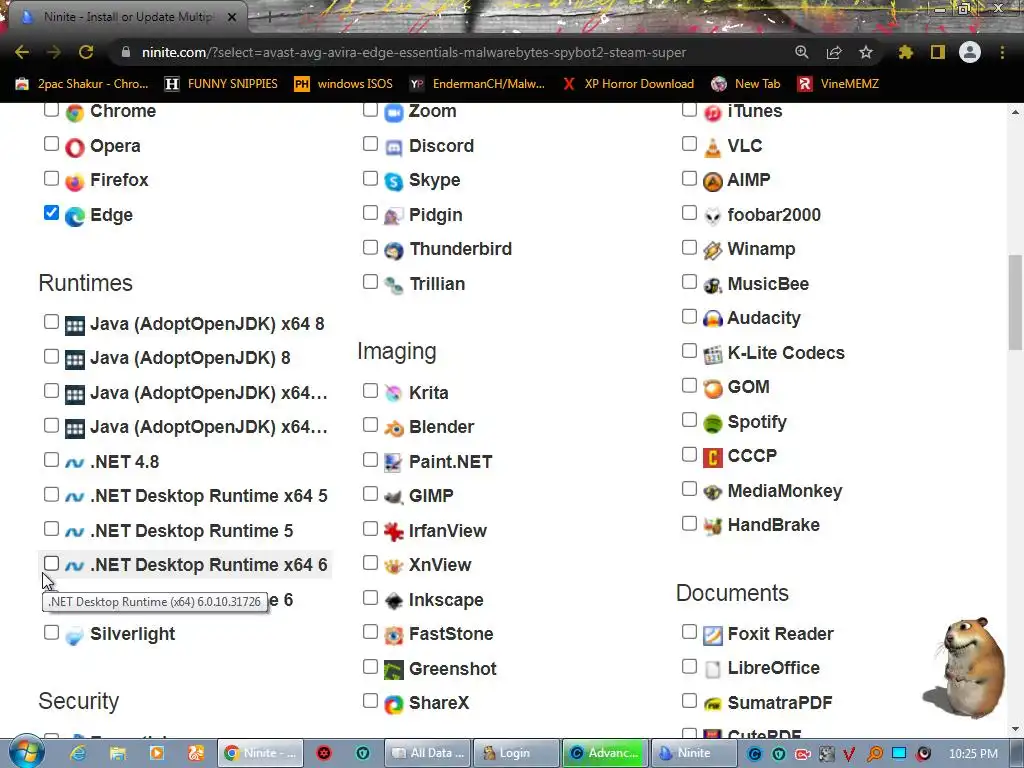Click the ShareX icon

tap(394, 705)
